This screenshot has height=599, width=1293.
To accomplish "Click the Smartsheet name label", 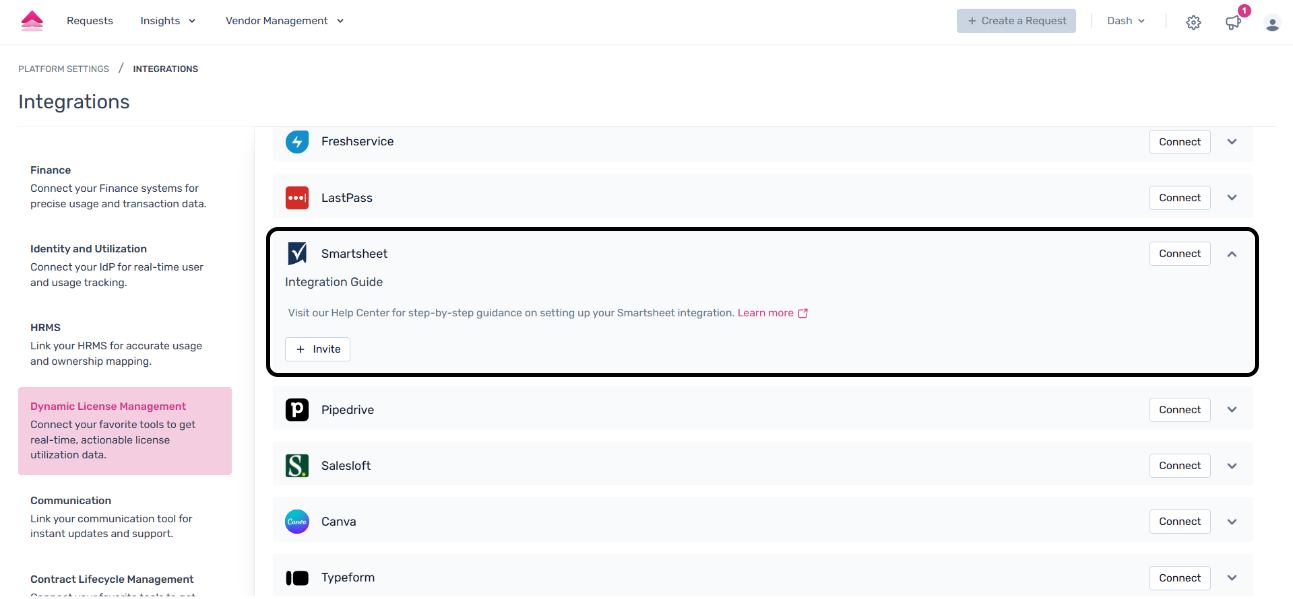I will coord(354,254).
